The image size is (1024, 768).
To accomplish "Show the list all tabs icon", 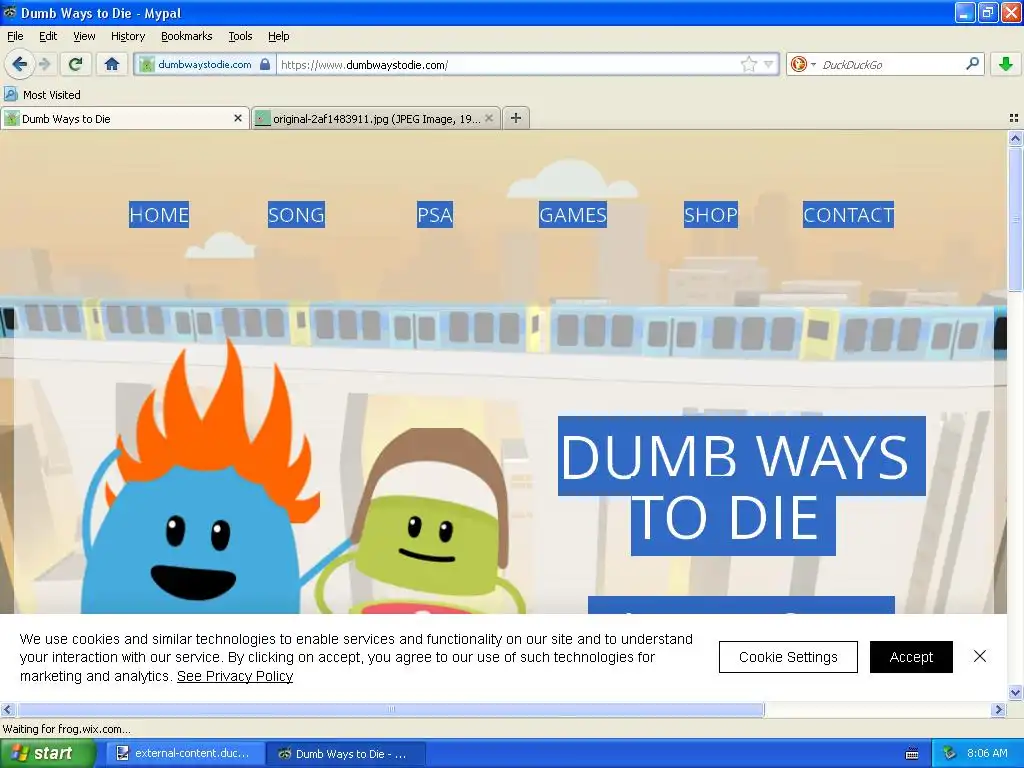I will click(1014, 118).
